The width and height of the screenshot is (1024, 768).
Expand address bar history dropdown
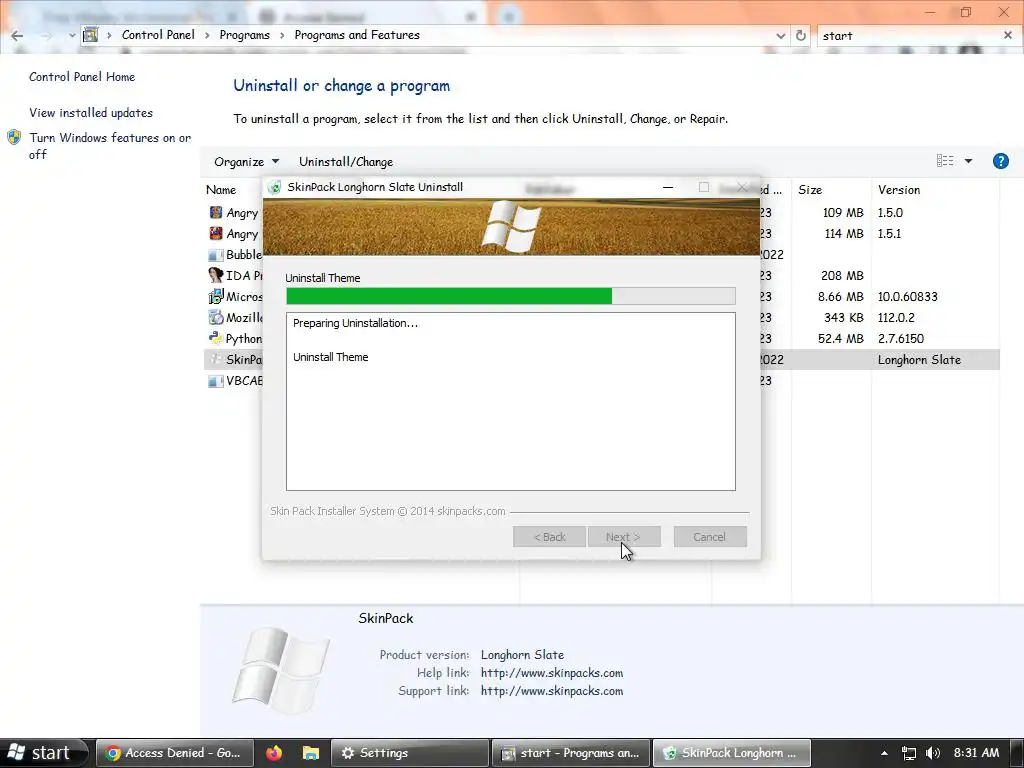click(x=780, y=35)
